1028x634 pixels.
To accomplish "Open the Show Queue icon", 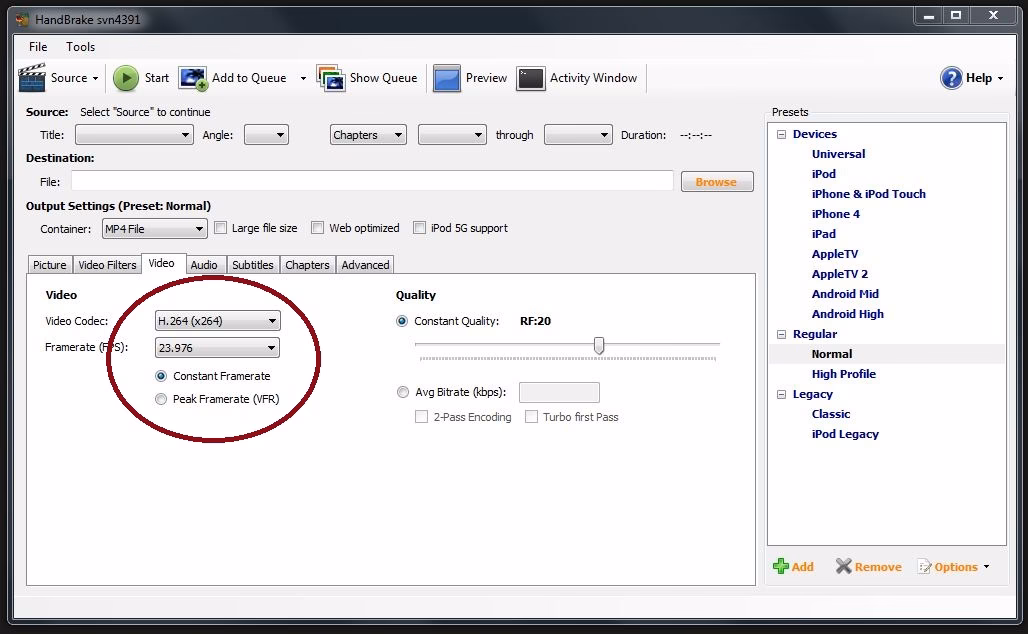I will 331,77.
